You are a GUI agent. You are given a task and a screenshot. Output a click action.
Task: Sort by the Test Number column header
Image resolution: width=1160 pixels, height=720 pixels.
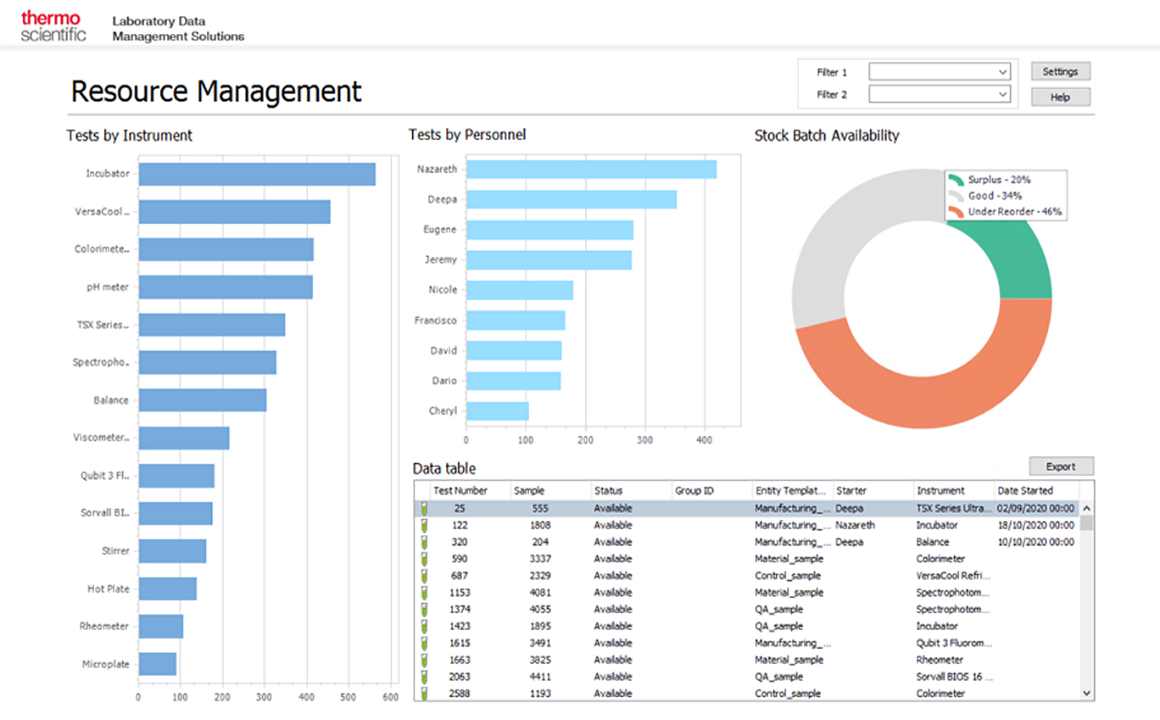(460, 491)
